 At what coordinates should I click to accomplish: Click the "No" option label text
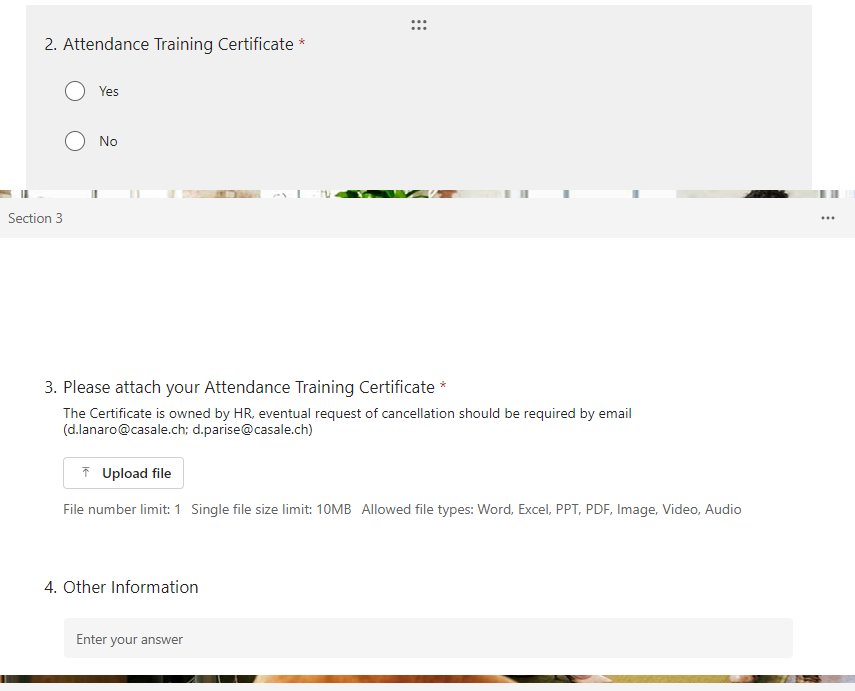108,141
